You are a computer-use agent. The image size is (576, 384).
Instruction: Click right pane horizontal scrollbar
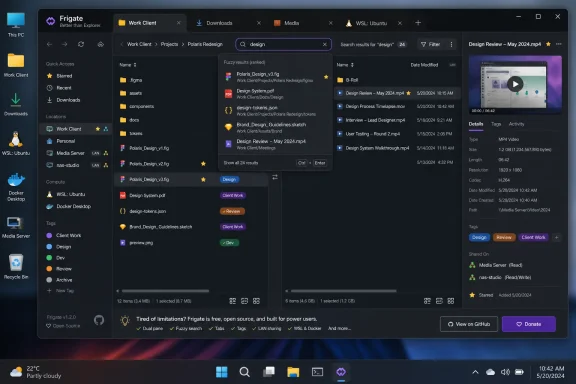(x=343, y=291)
